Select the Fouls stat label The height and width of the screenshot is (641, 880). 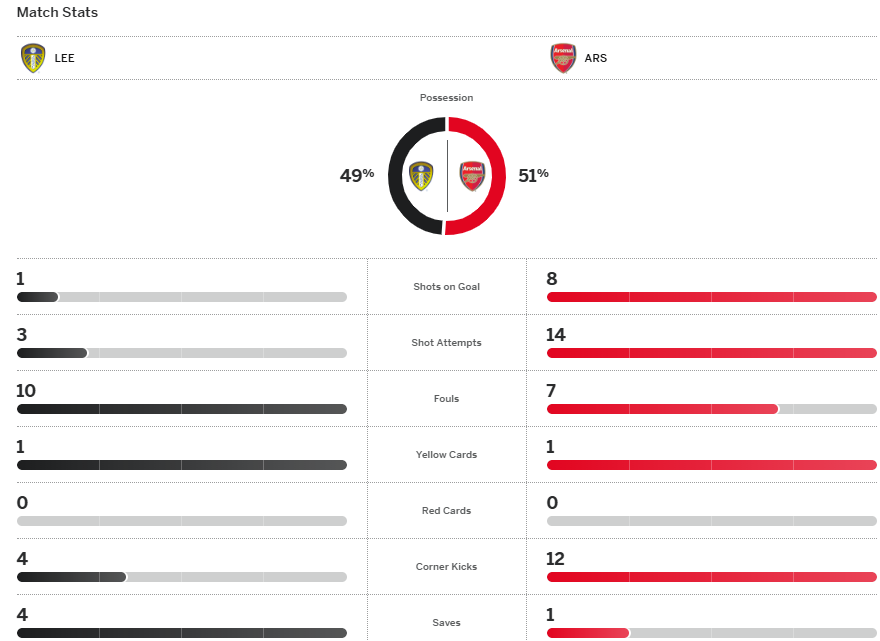coord(447,399)
